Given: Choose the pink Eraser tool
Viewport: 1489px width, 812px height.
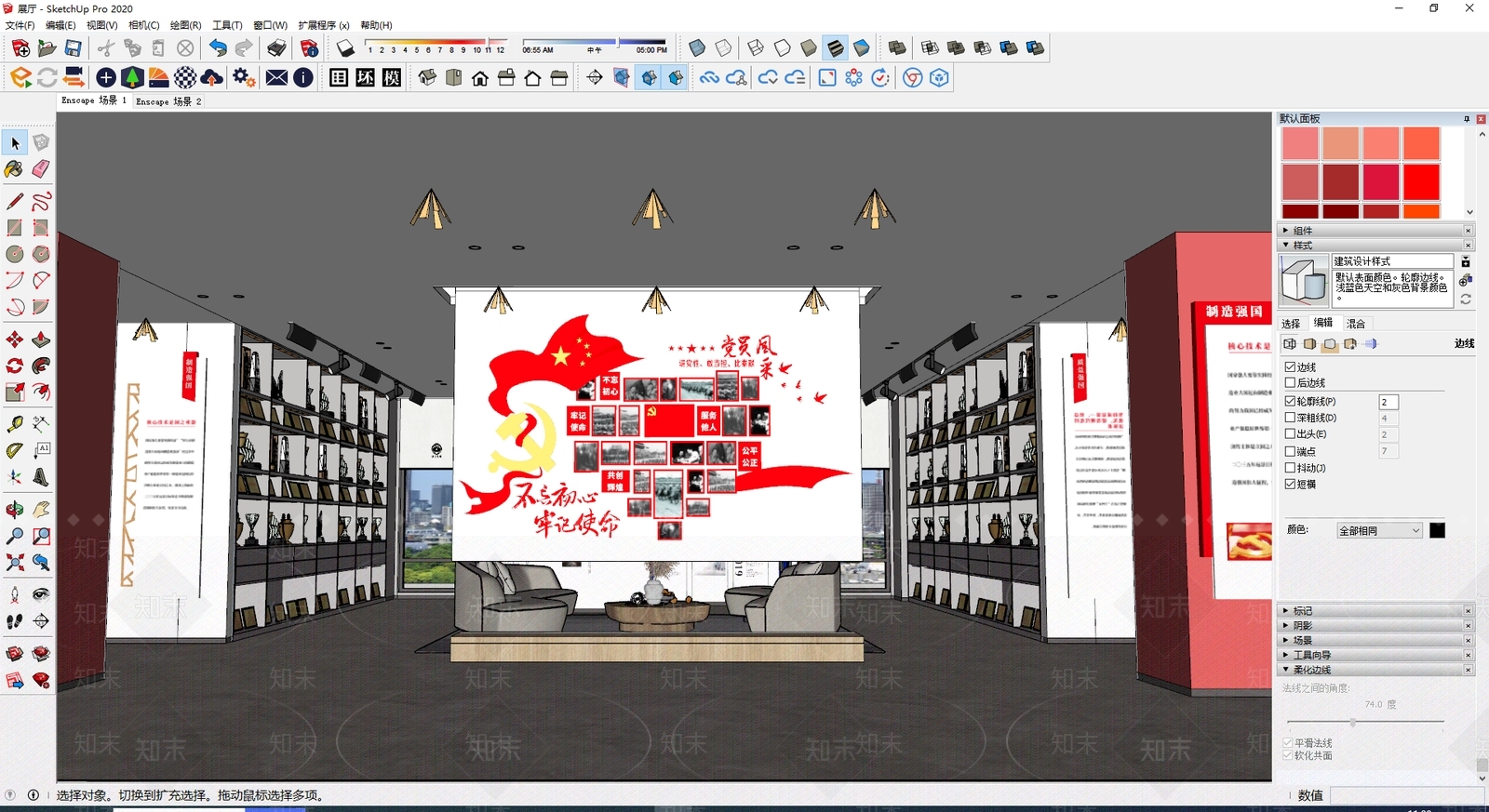Looking at the screenshot, I should click(x=41, y=169).
